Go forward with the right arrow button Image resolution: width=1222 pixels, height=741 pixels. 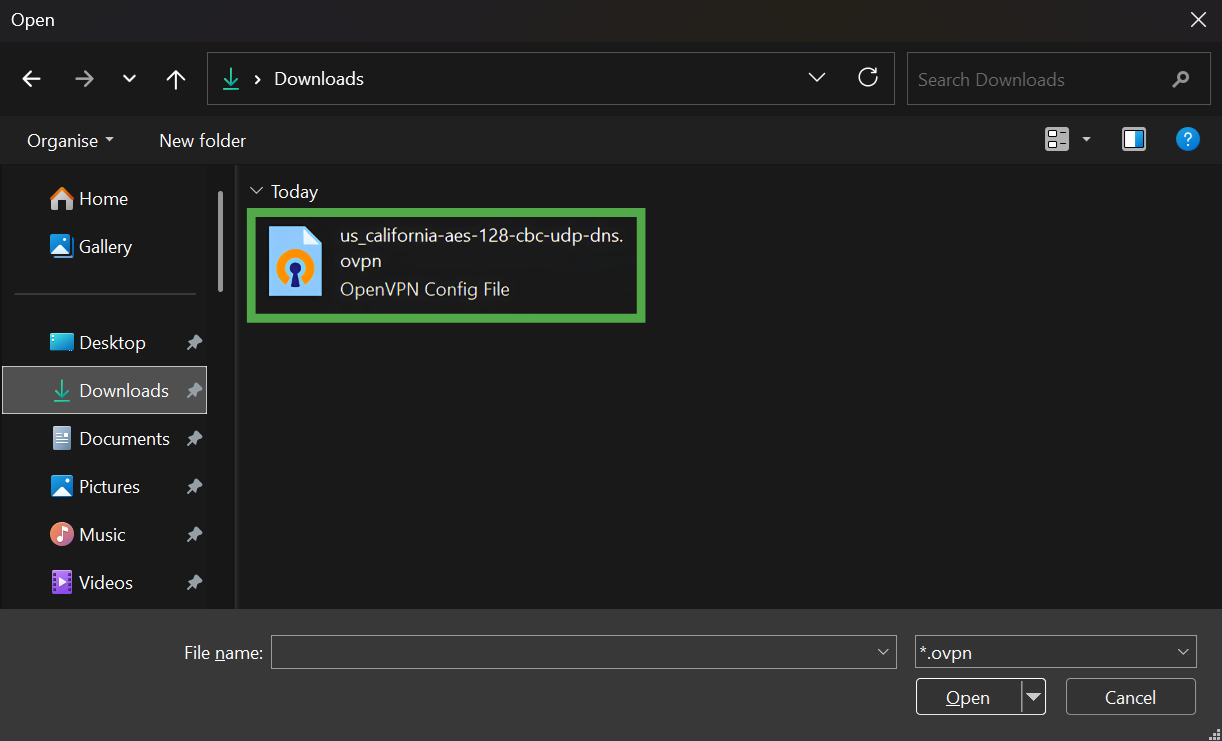point(84,79)
